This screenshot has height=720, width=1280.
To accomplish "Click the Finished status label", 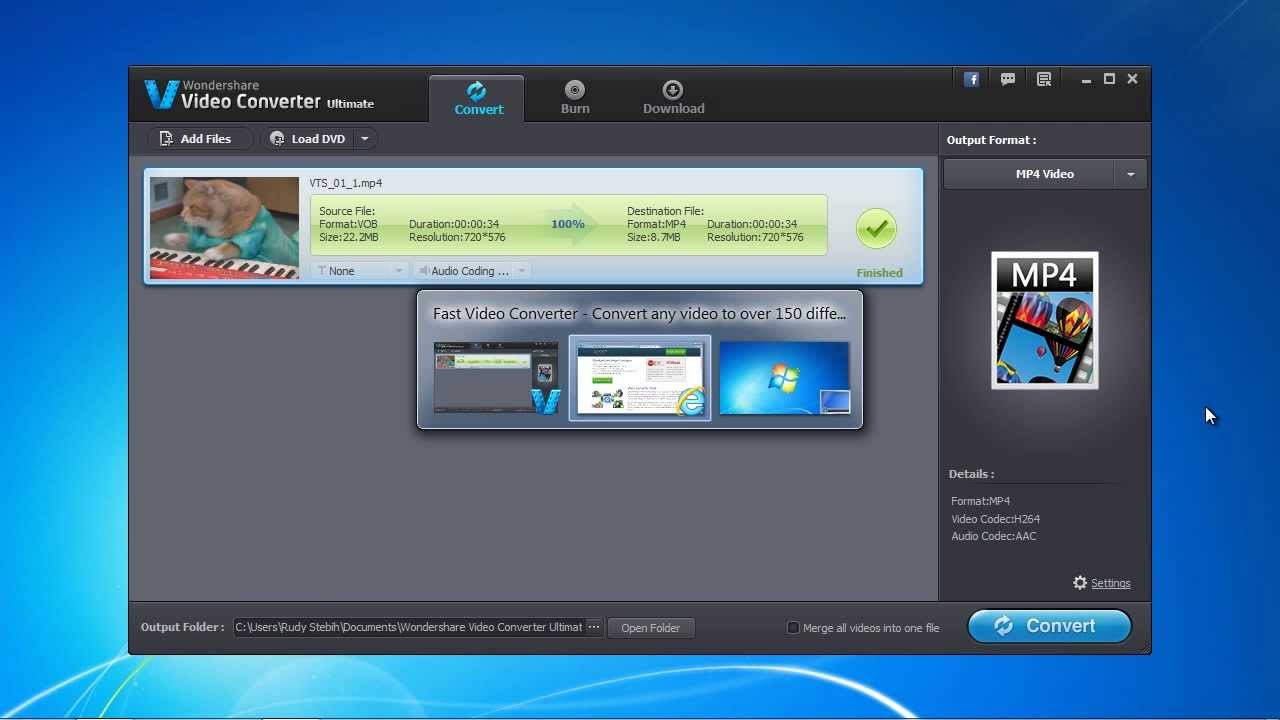I will [x=879, y=272].
